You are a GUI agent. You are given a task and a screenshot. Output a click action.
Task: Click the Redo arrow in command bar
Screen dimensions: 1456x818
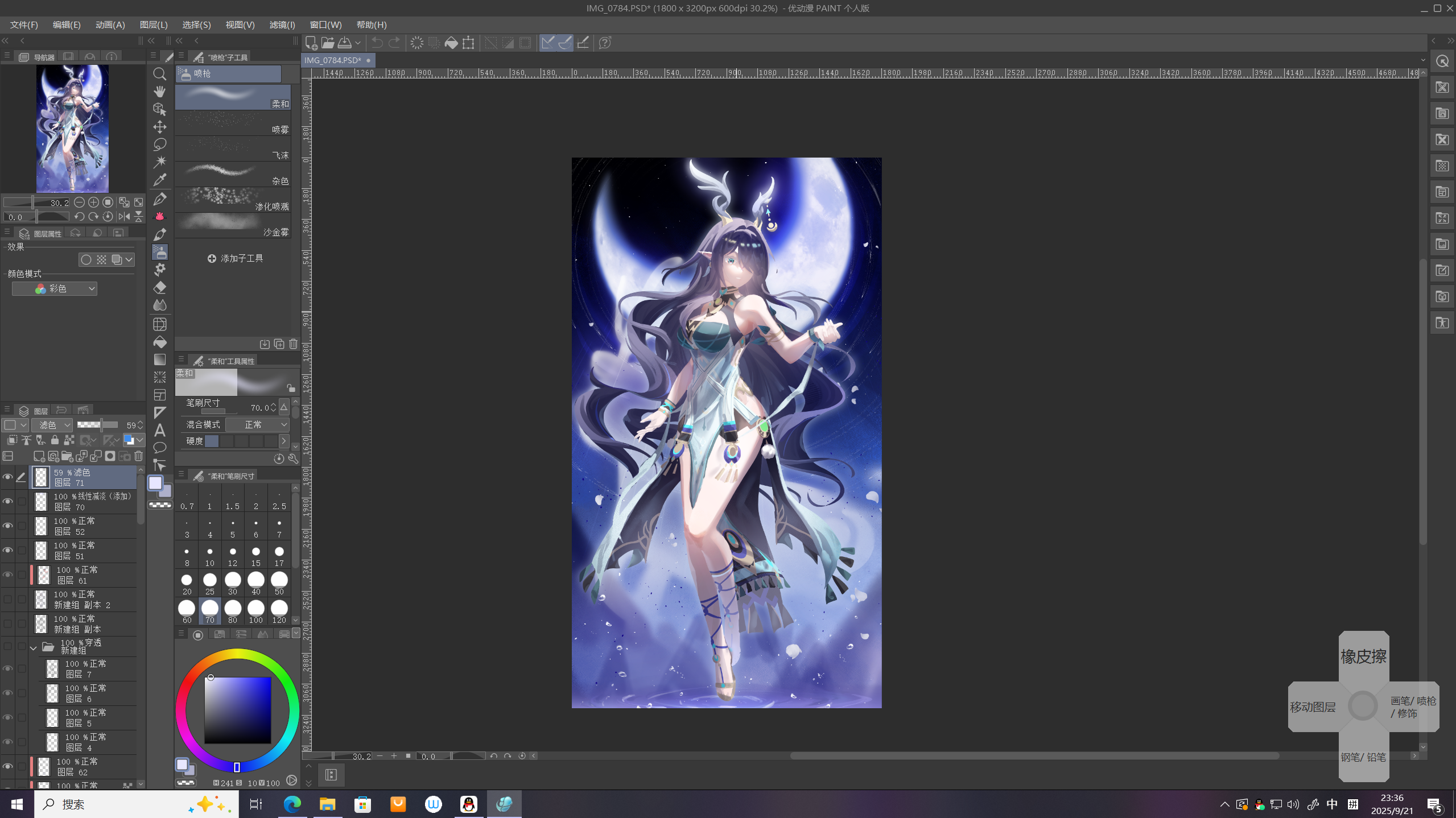pyautogui.click(x=394, y=43)
